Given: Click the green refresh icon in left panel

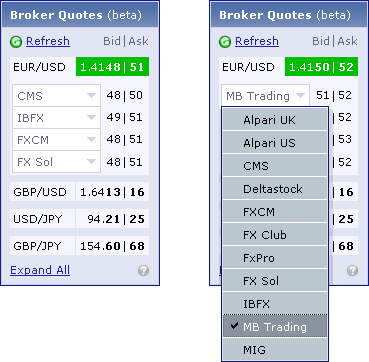Looking at the screenshot, I should click(x=16, y=42).
